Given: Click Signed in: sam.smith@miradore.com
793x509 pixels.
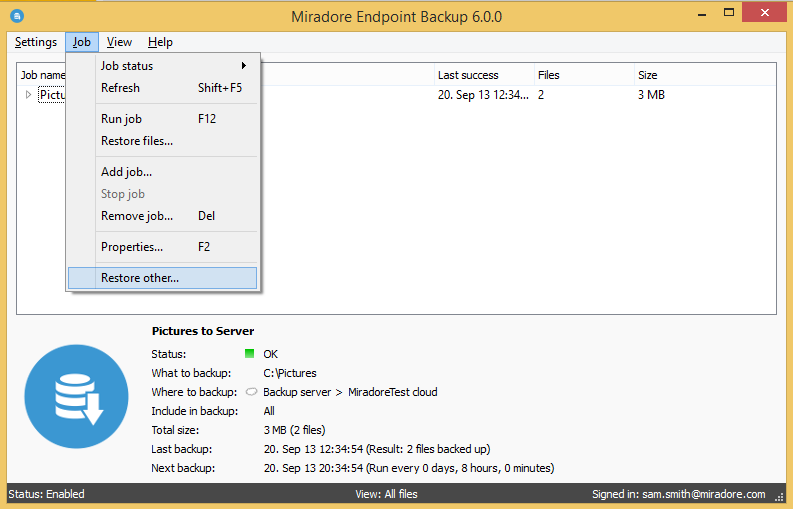Looking at the screenshot, I should click(x=679, y=494).
